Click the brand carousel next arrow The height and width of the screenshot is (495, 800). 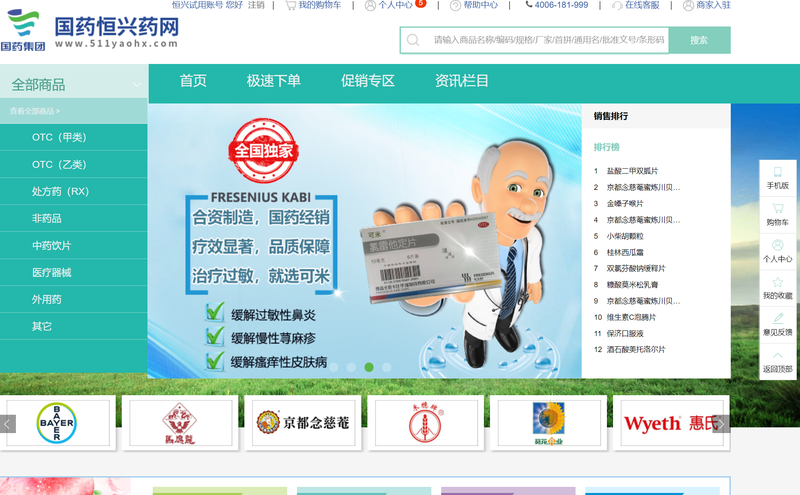point(721,424)
